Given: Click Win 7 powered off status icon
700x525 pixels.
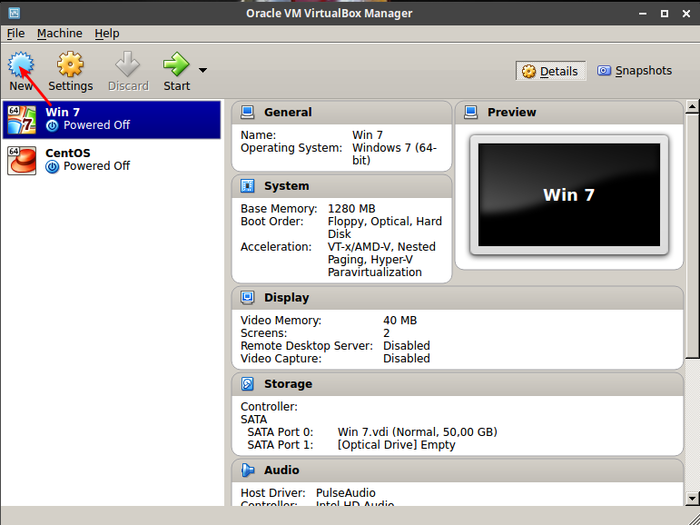Looking at the screenshot, I should pyautogui.click(x=52, y=126).
